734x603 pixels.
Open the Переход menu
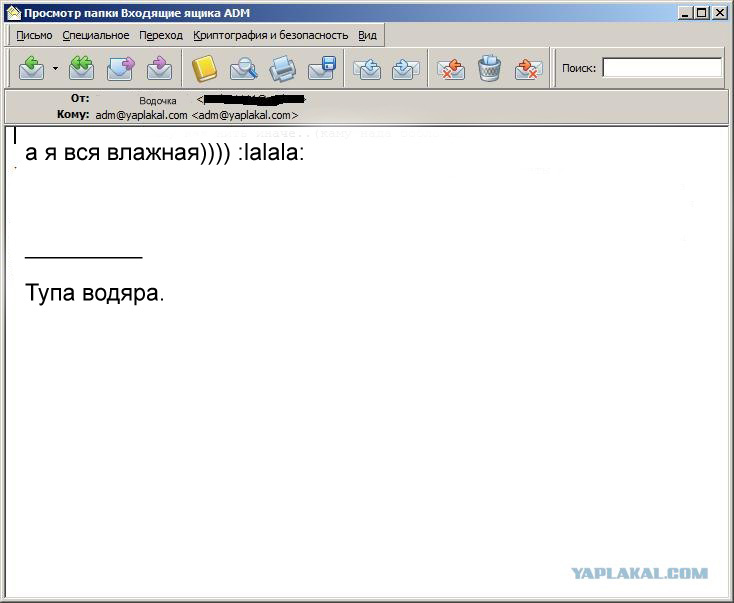pos(161,36)
